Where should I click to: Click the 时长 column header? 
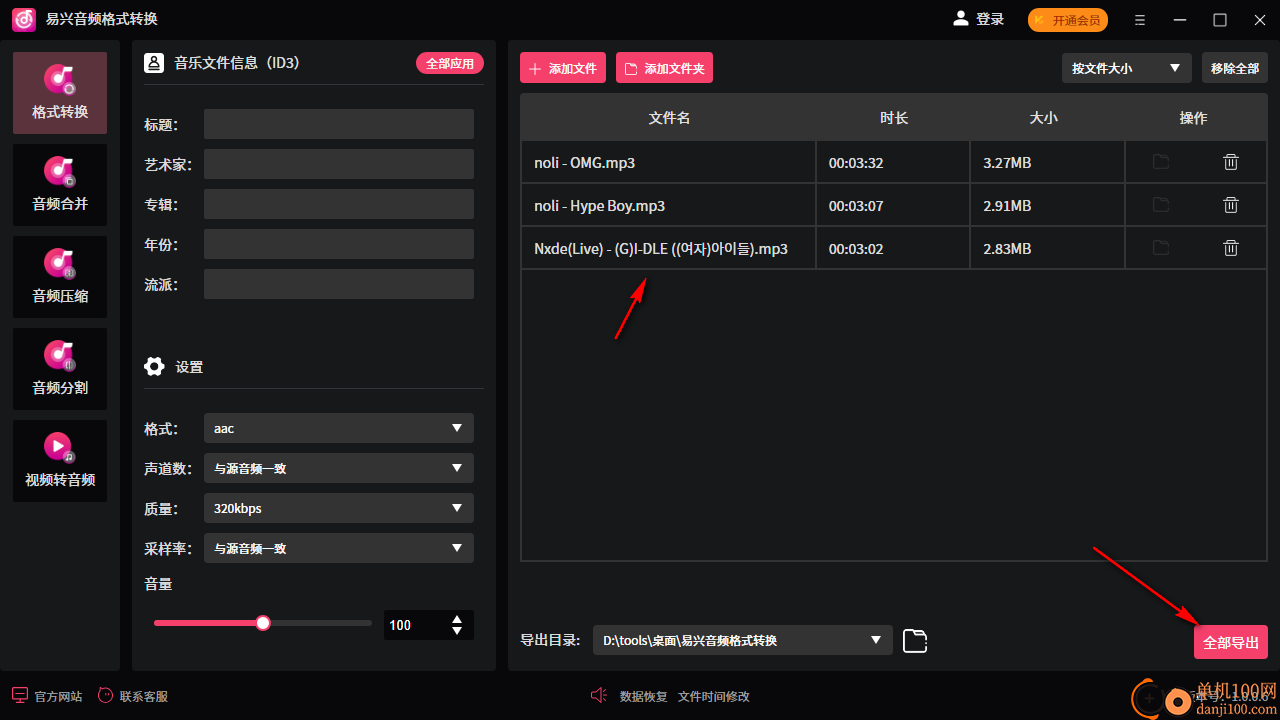tap(894, 118)
